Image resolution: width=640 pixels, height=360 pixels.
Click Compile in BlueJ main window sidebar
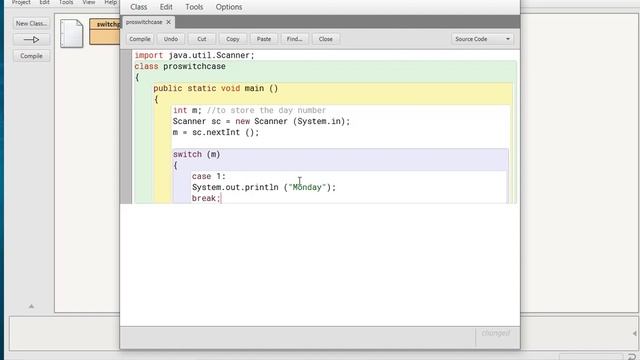click(x=31, y=56)
